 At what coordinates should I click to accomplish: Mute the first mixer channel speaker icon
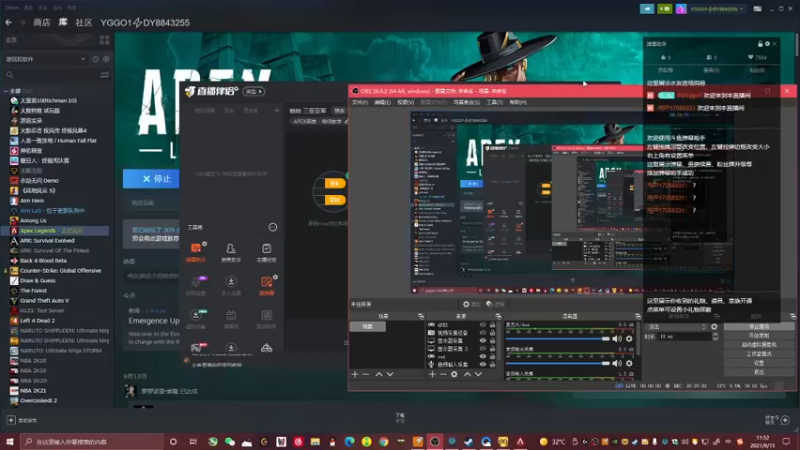tap(617, 339)
